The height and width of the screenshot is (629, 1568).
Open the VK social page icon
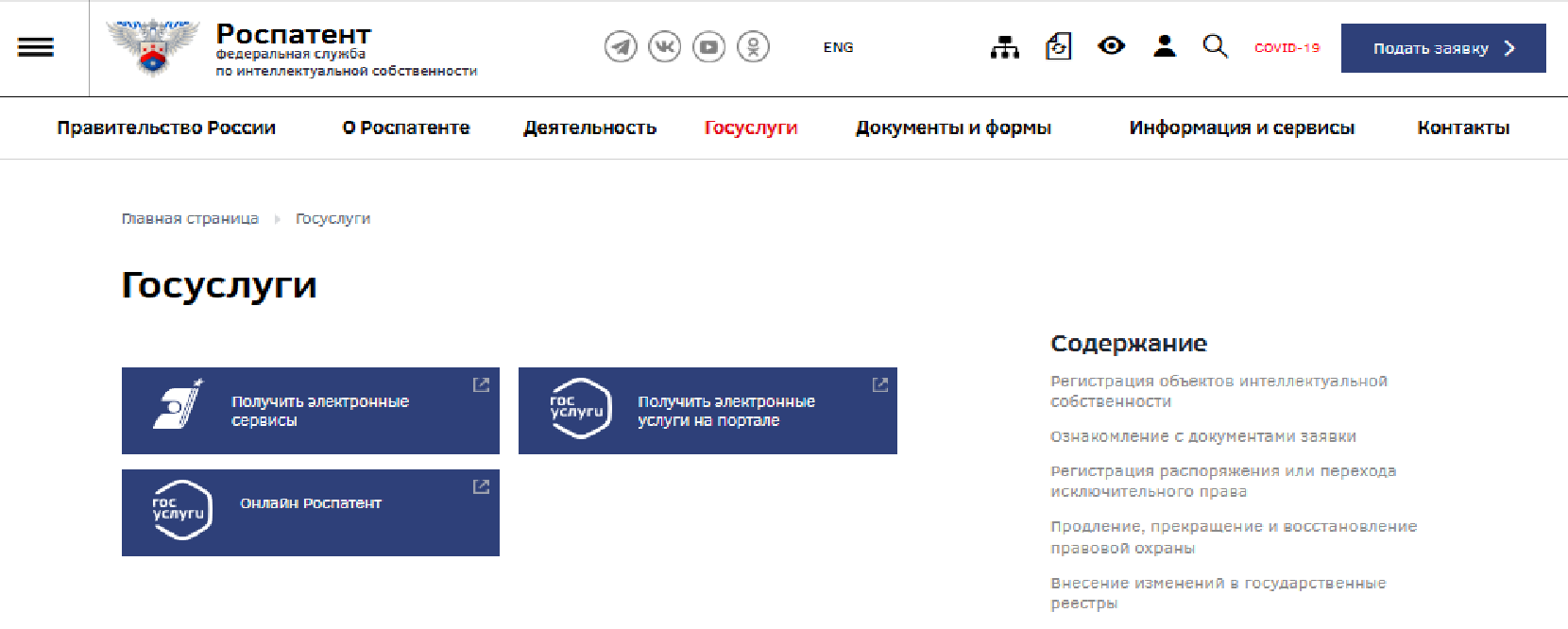point(665,46)
